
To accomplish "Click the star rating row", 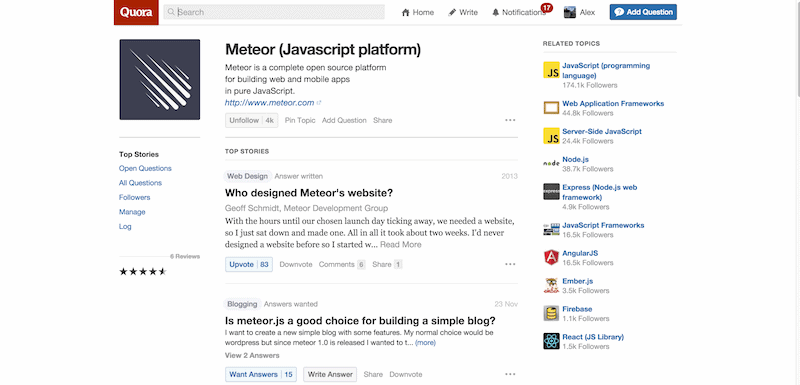I will point(143,271).
